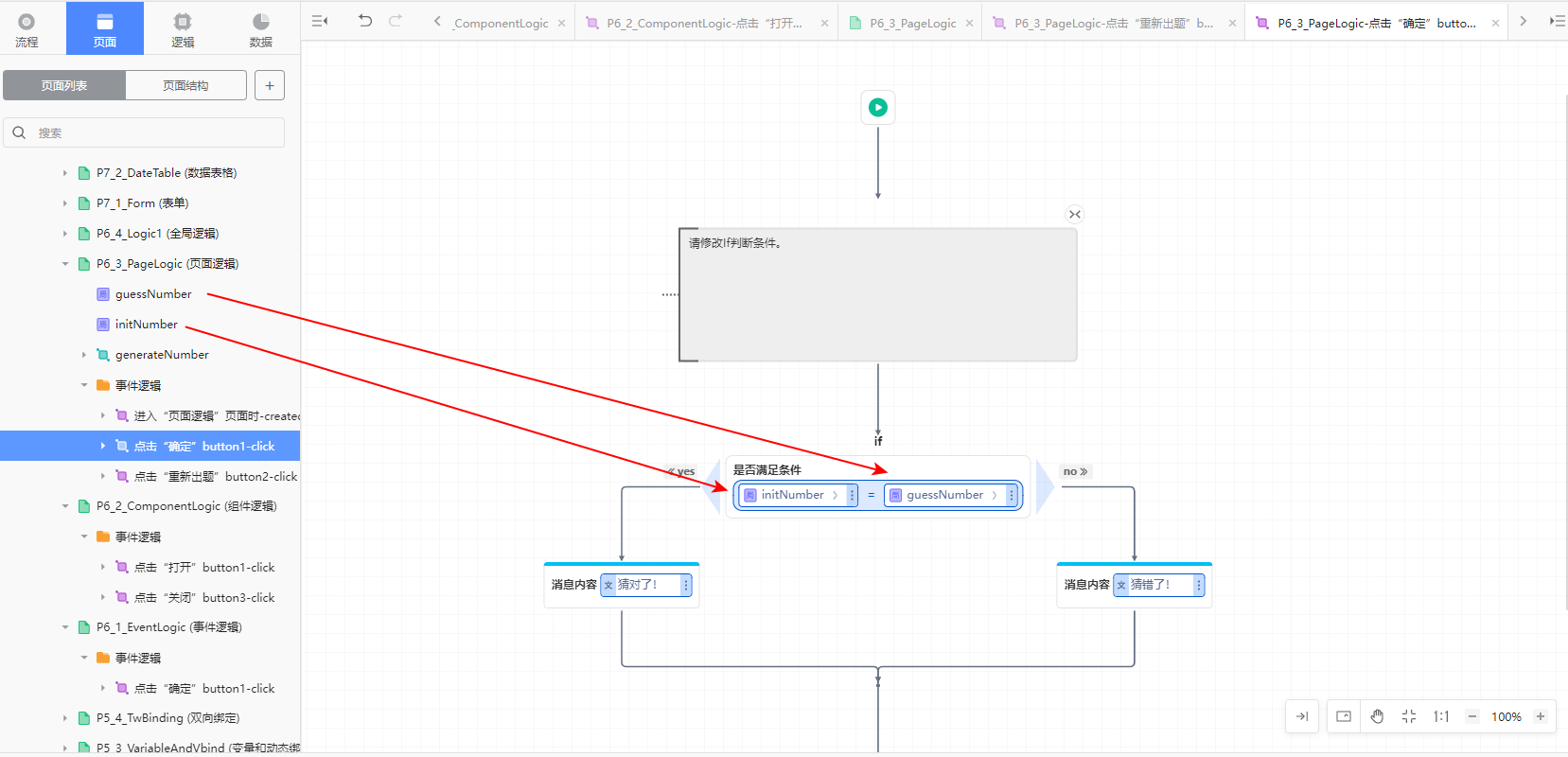Image resolution: width=1568 pixels, height=757 pixels.
Task: Zoom in with the plus button
Action: coord(1541,716)
